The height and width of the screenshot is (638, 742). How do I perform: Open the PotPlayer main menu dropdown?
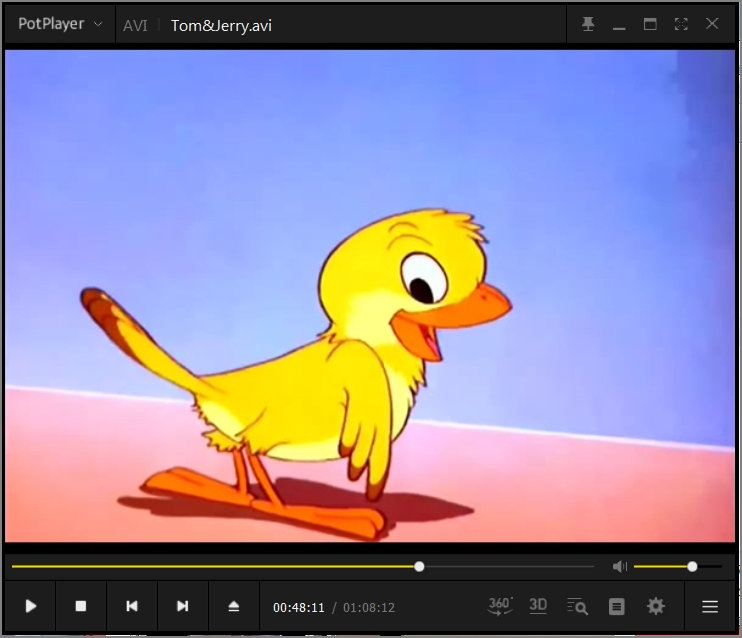[60, 24]
